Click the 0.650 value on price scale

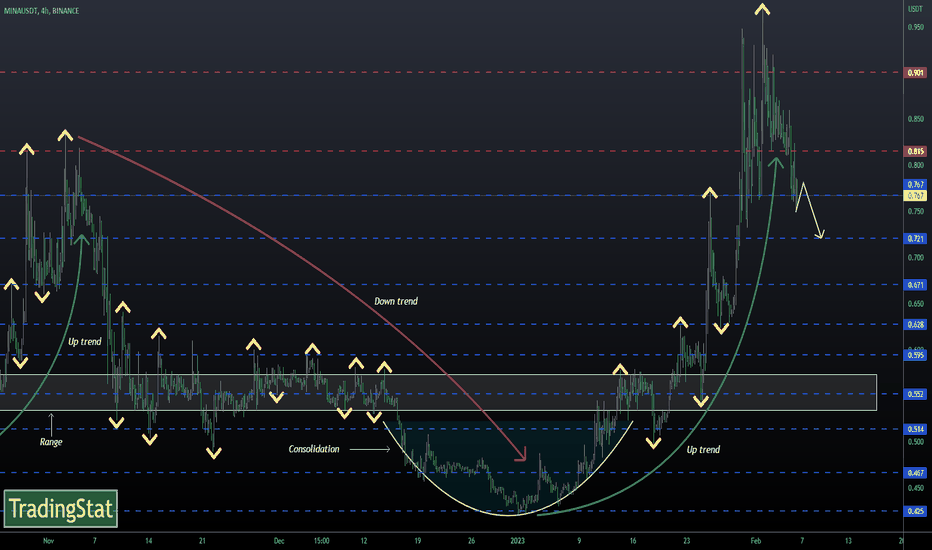pos(915,303)
